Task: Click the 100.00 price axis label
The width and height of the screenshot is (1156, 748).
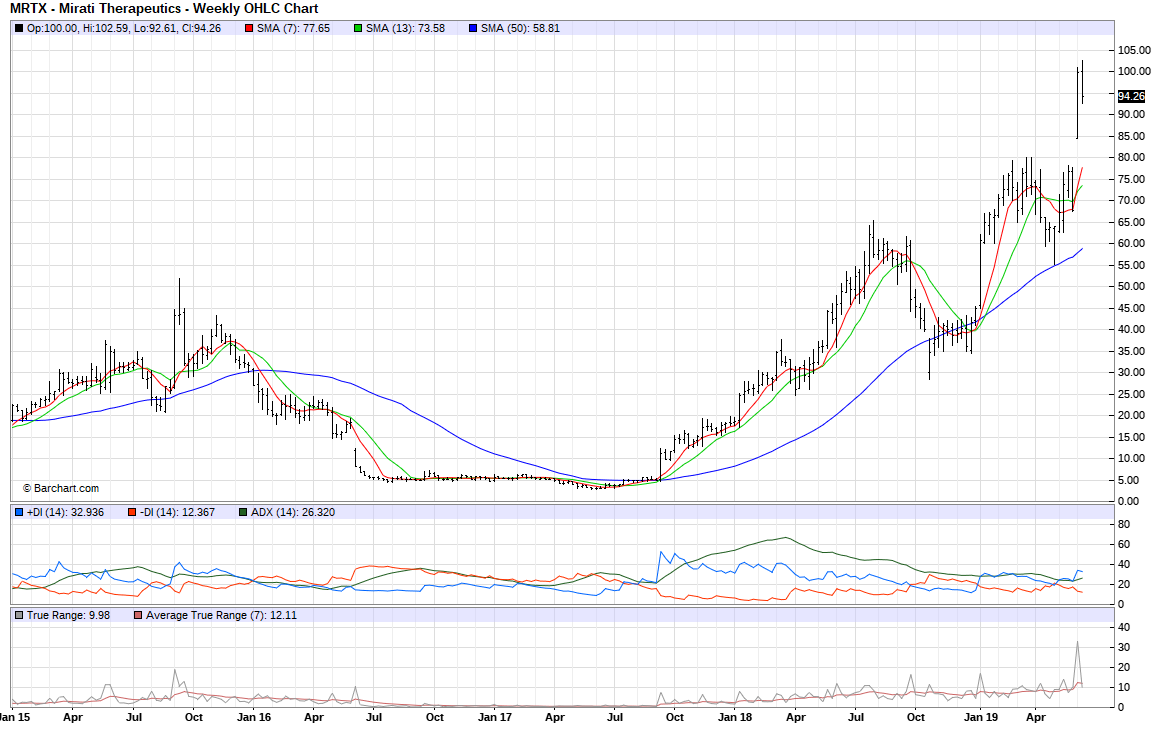Action: tap(1134, 71)
